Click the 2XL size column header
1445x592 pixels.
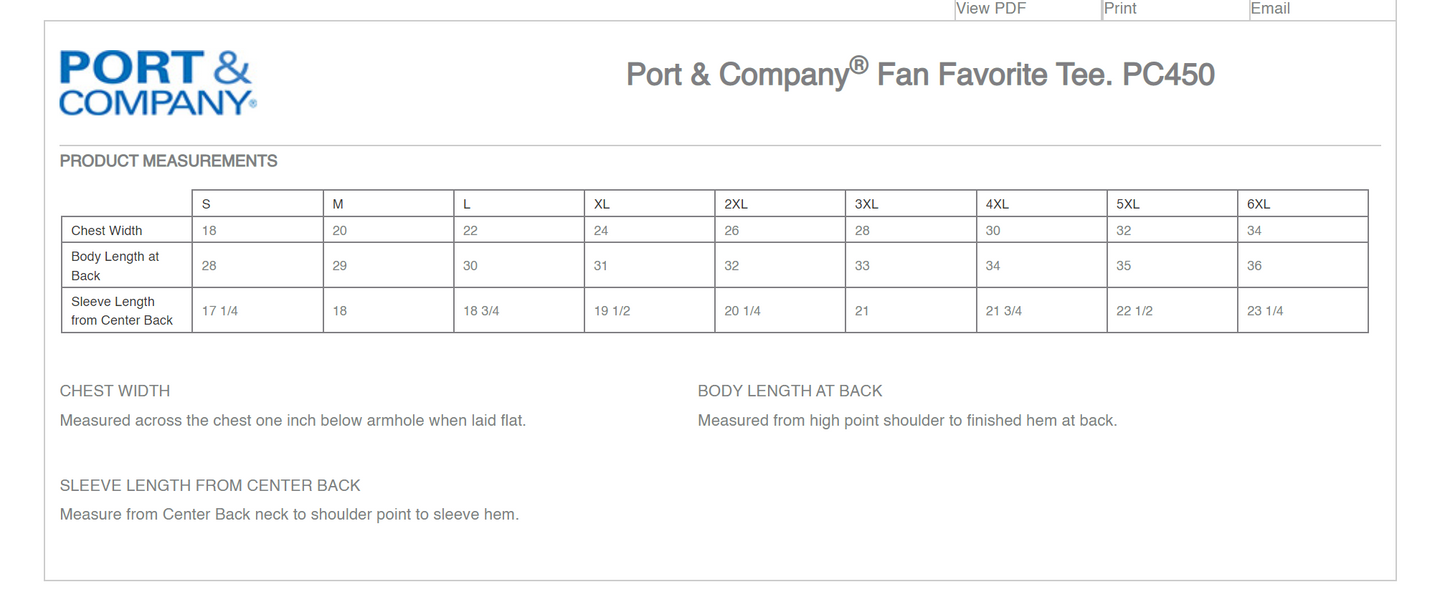(735, 204)
